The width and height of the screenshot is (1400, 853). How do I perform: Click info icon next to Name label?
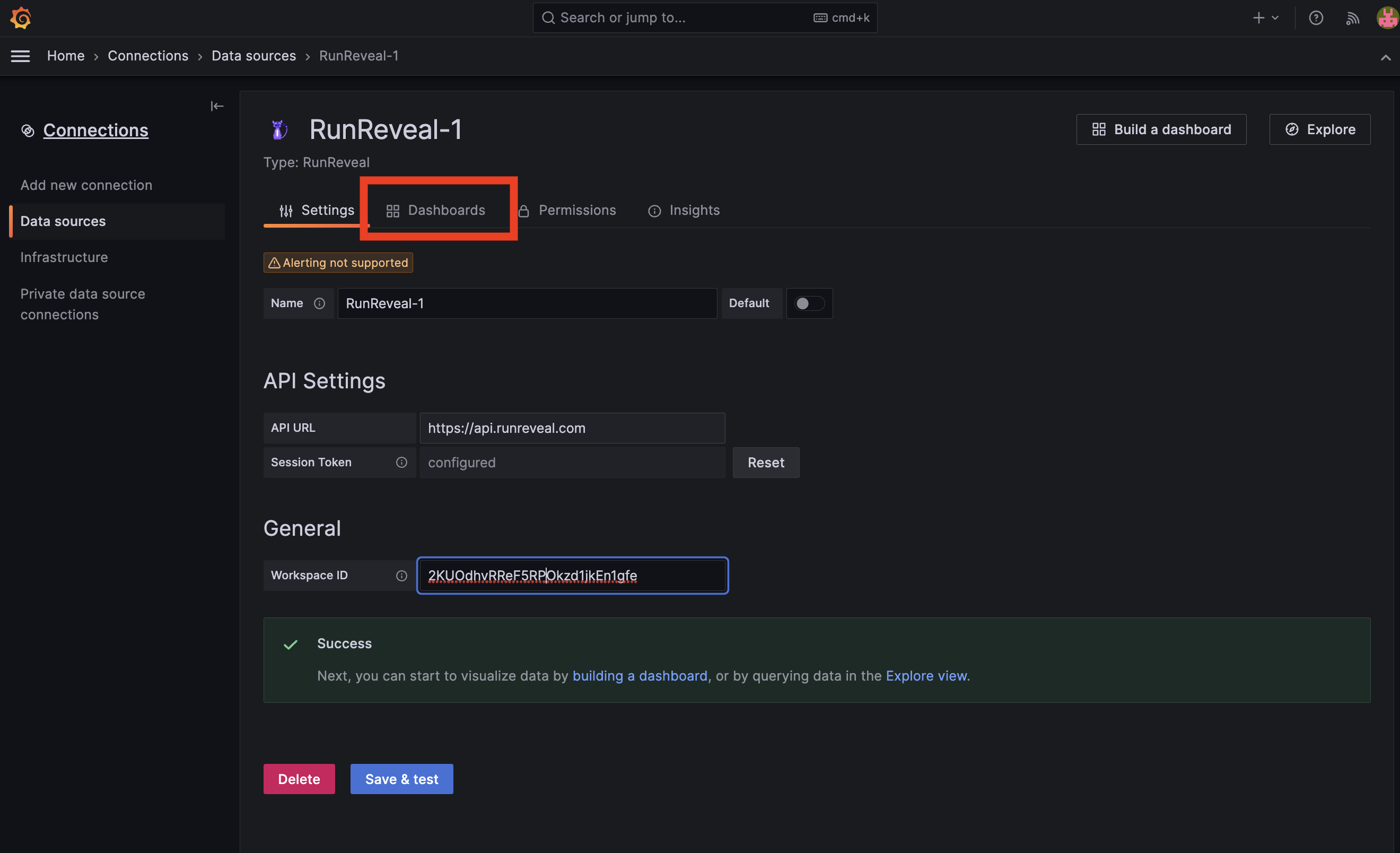coord(319,303)
